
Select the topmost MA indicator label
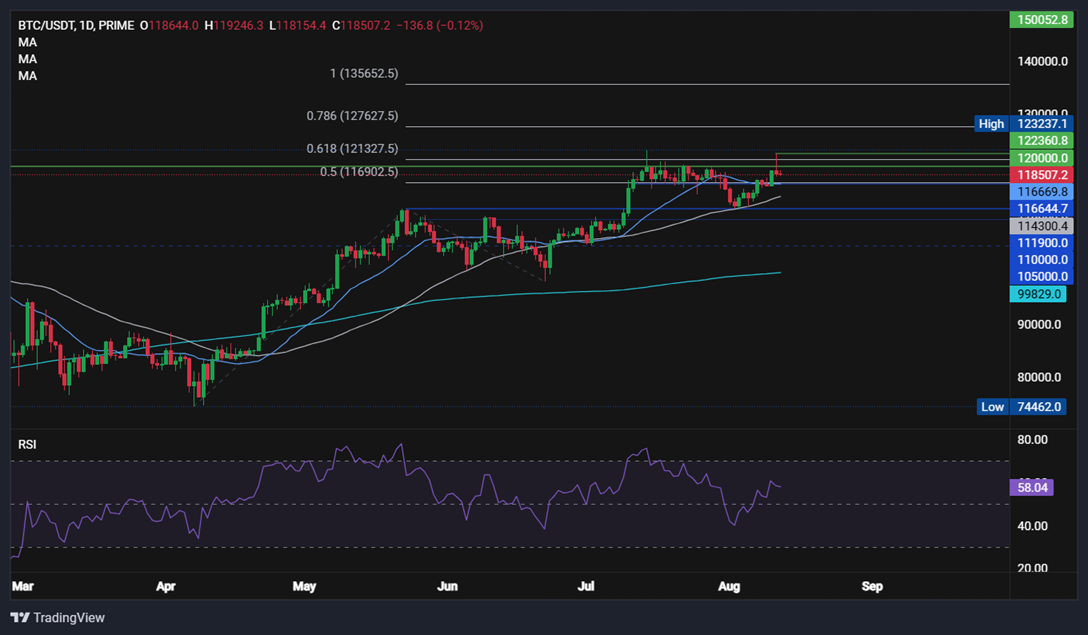(27, 42)
